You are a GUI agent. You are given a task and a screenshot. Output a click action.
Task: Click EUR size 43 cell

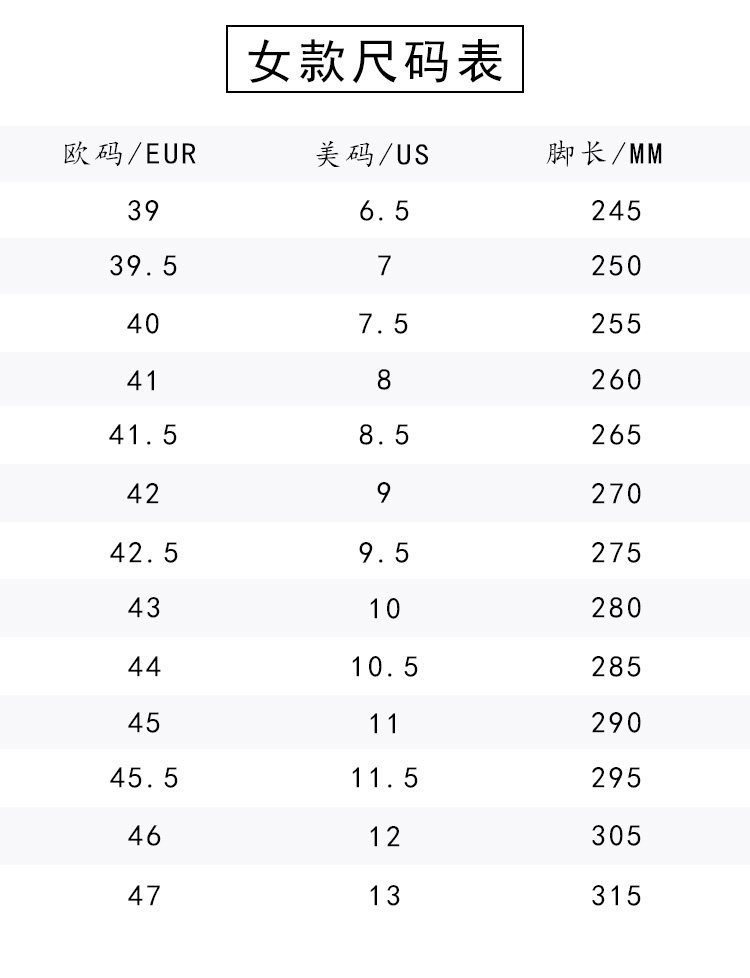pos(144,608)
